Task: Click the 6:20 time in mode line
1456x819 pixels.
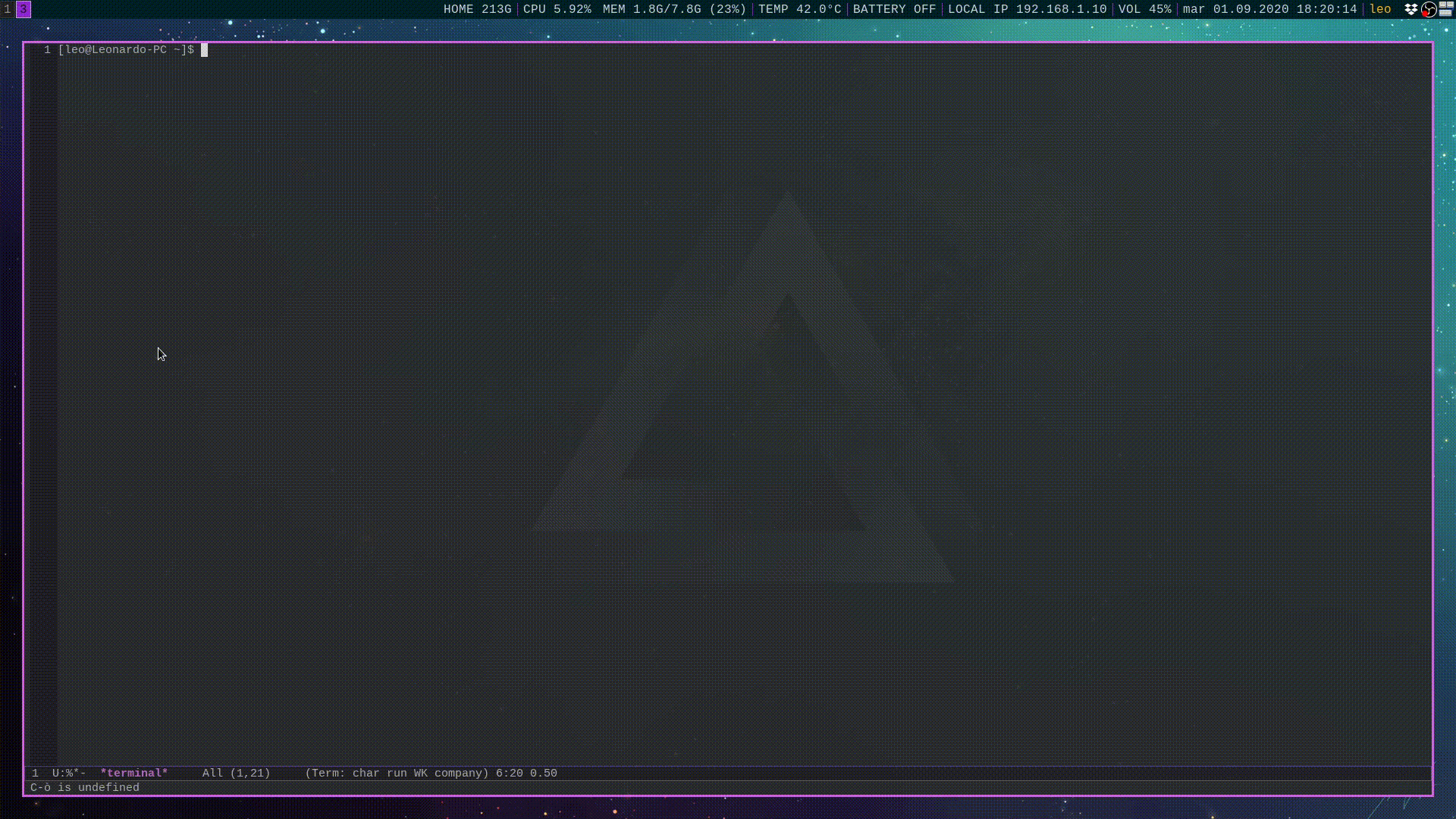Action: tap(510, 773)
